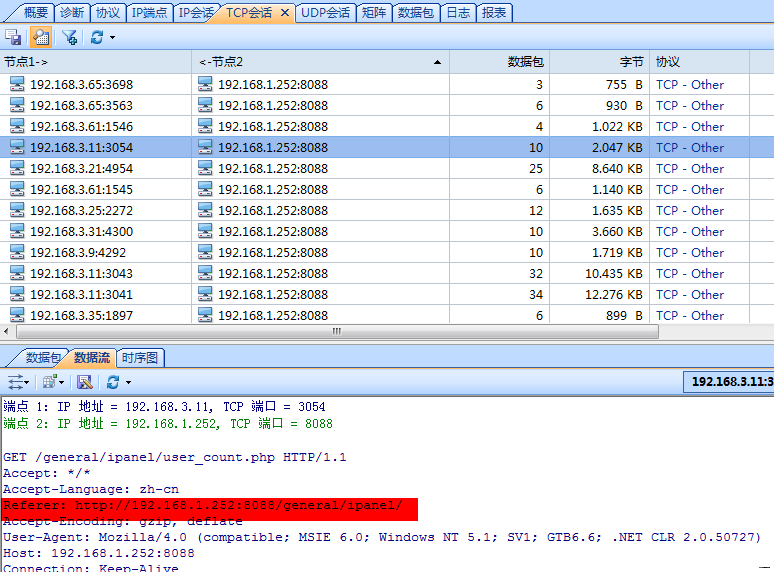Image resolution: width=774 pixels, height=572 pixels.
Task: Click the save/export icon in top toolbar
Action: tap(13, 38)
